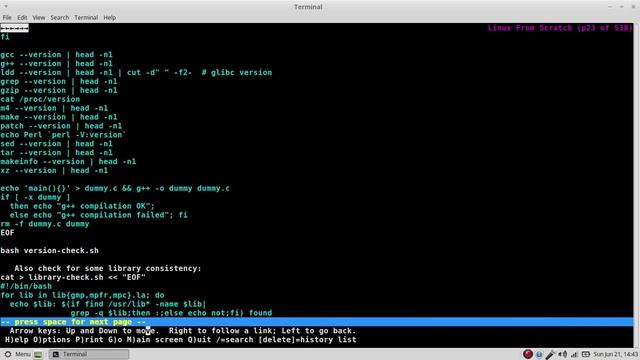640x360 pixels.
Task: Open the View menu
Action: point(39,18)
